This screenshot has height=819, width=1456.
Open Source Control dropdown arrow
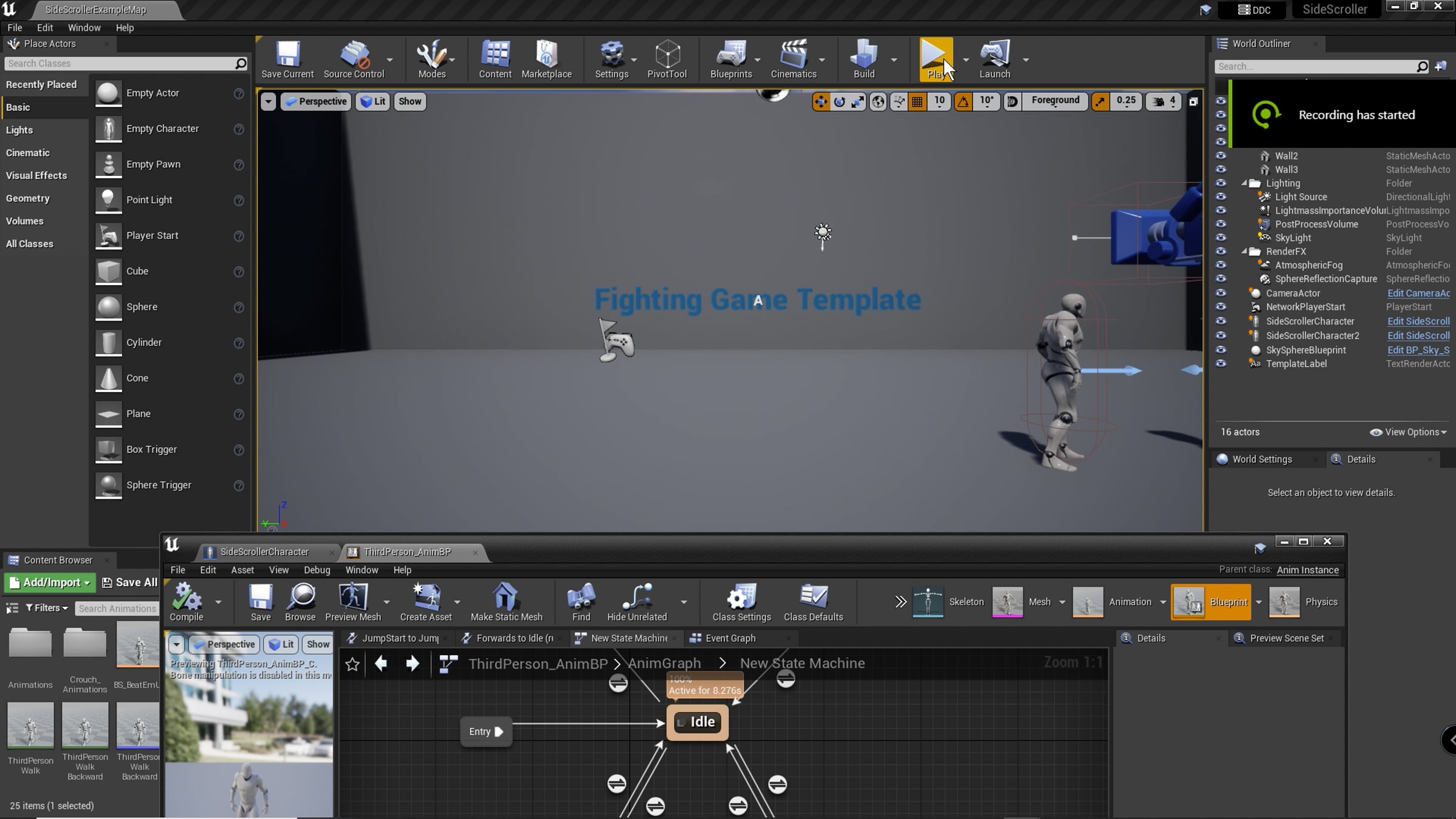click(x=390, y=59)
